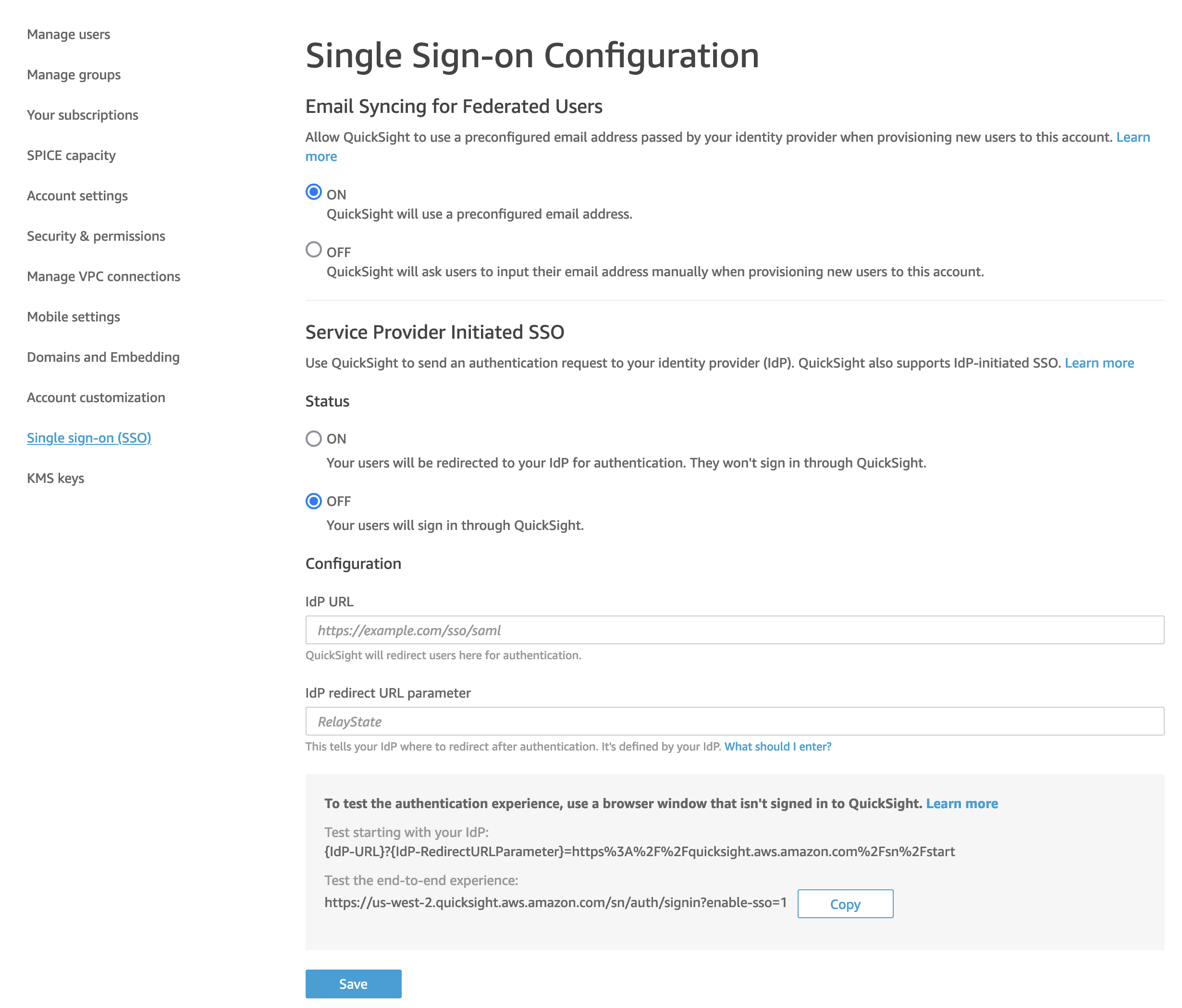
Task: Enable Service Provider Initiated SSO status ON
Action: (313, 438)
